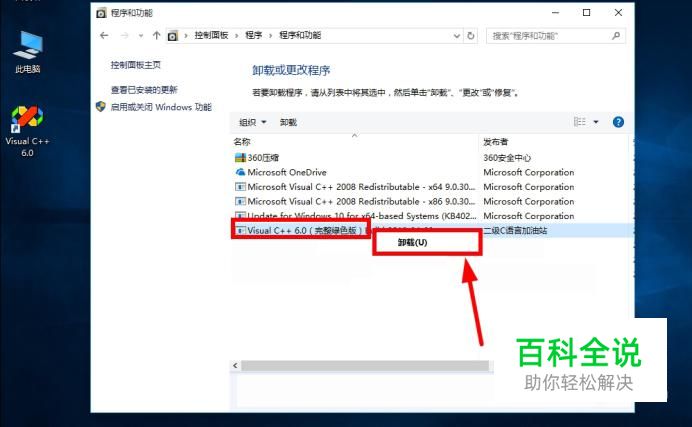Go up one level with up arrow
The width and height of the screenshot is (692, 427).
(156, 35)
